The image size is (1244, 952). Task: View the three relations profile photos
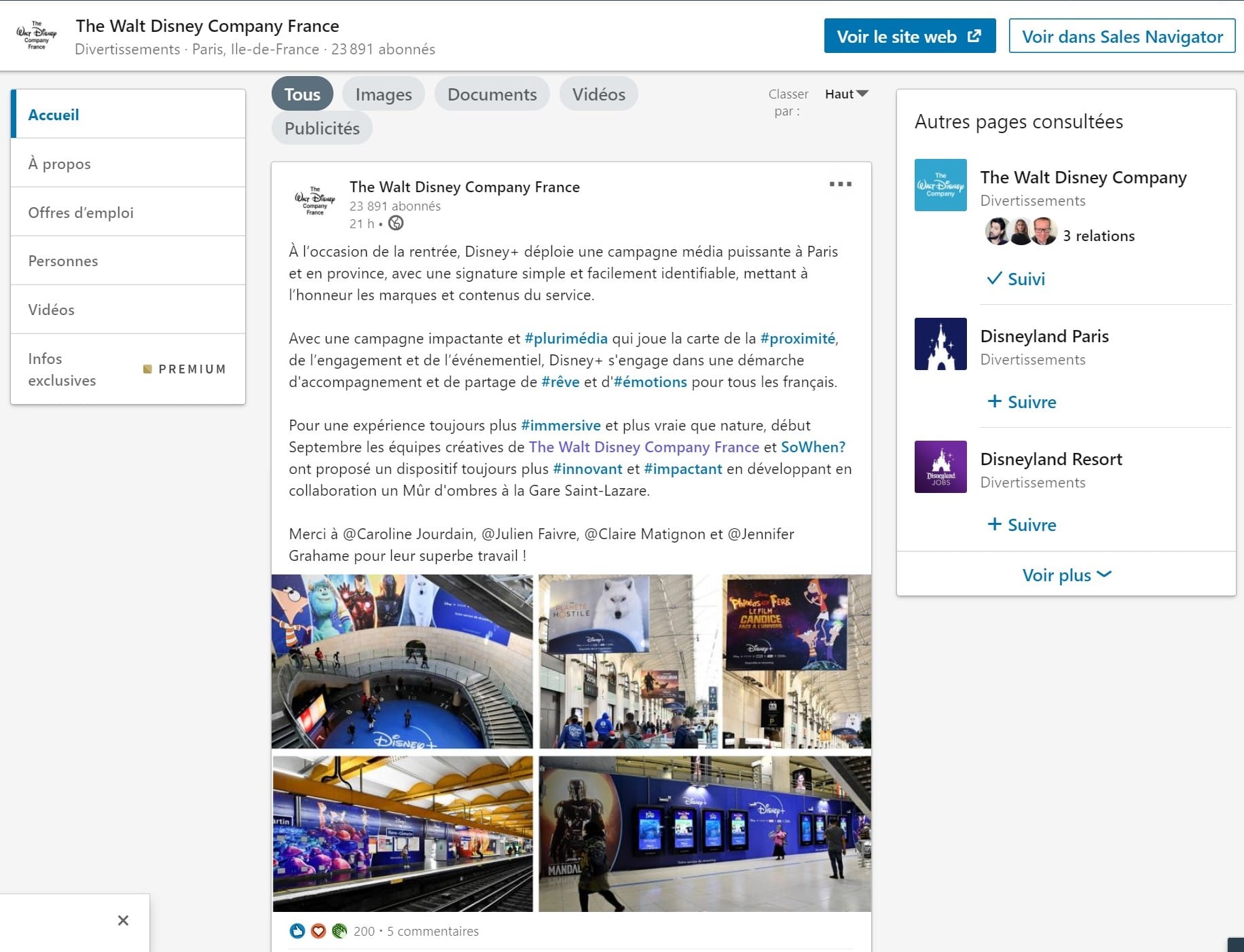click(x=1021, y=232)
